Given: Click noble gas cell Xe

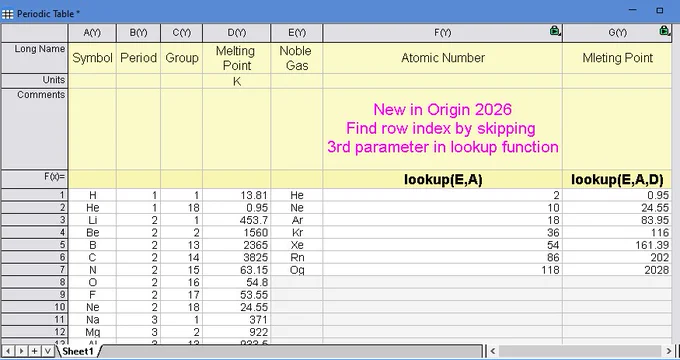Looking at the screenshot, I should point(297,245).
